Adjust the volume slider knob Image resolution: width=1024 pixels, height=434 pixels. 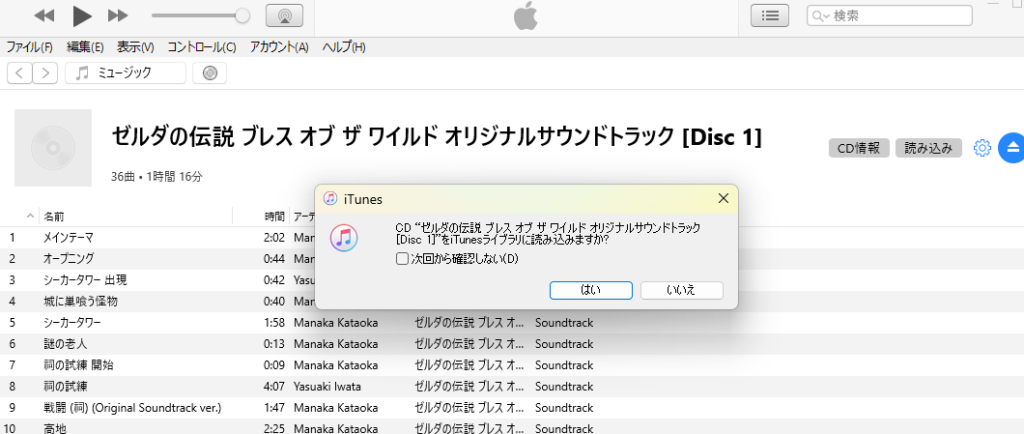click(x=242, y=16)
